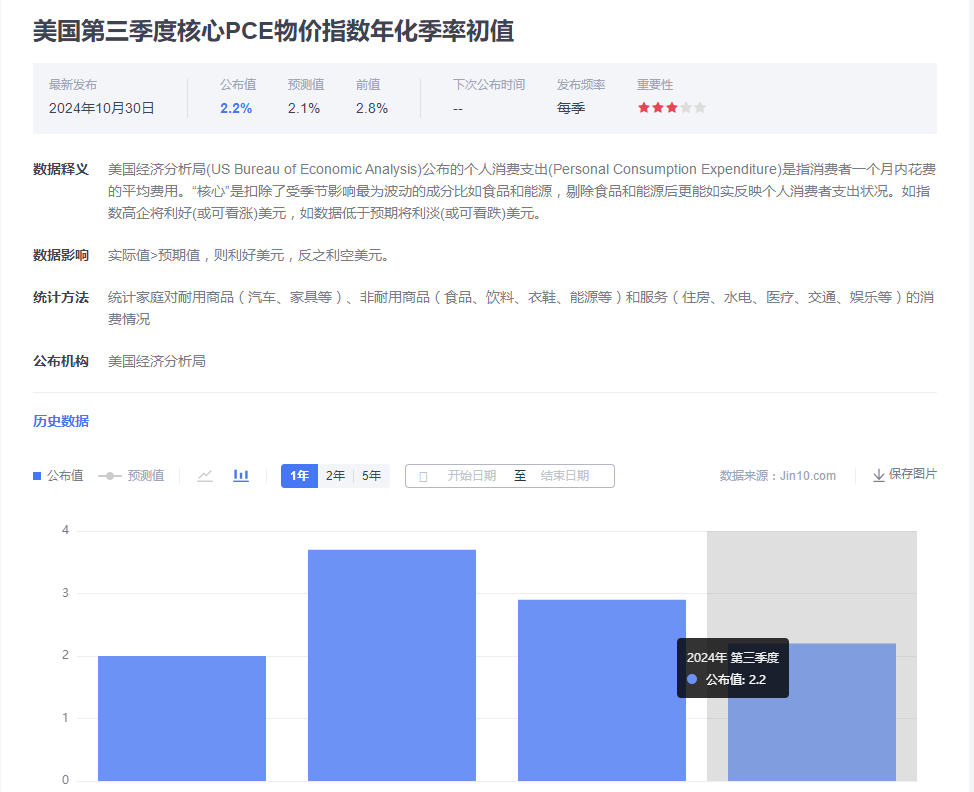Select the 1年 time range

pyautogui.click(x=299, y=476)
